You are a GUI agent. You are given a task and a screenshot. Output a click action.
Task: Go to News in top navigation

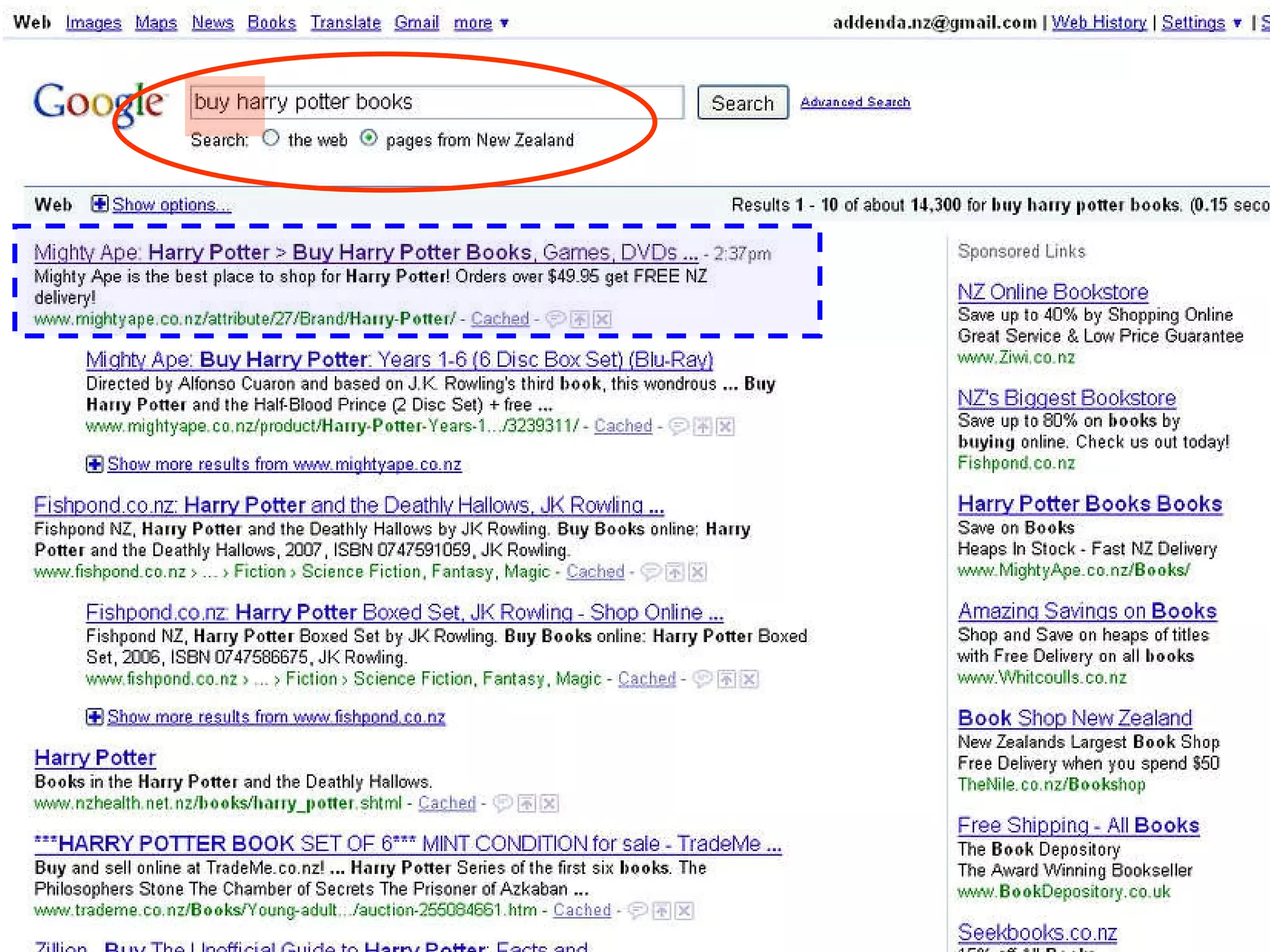pyautogui.click(x=212, y=23)
